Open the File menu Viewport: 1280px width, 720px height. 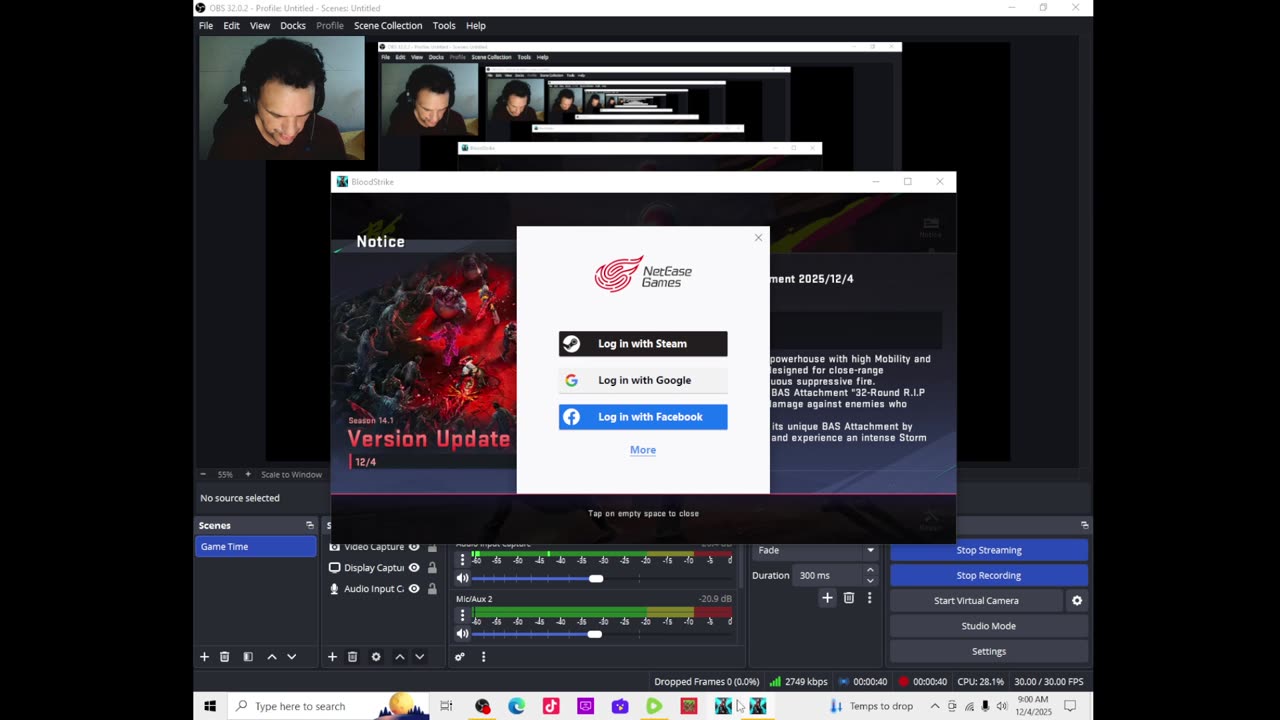tap(206, 26)
